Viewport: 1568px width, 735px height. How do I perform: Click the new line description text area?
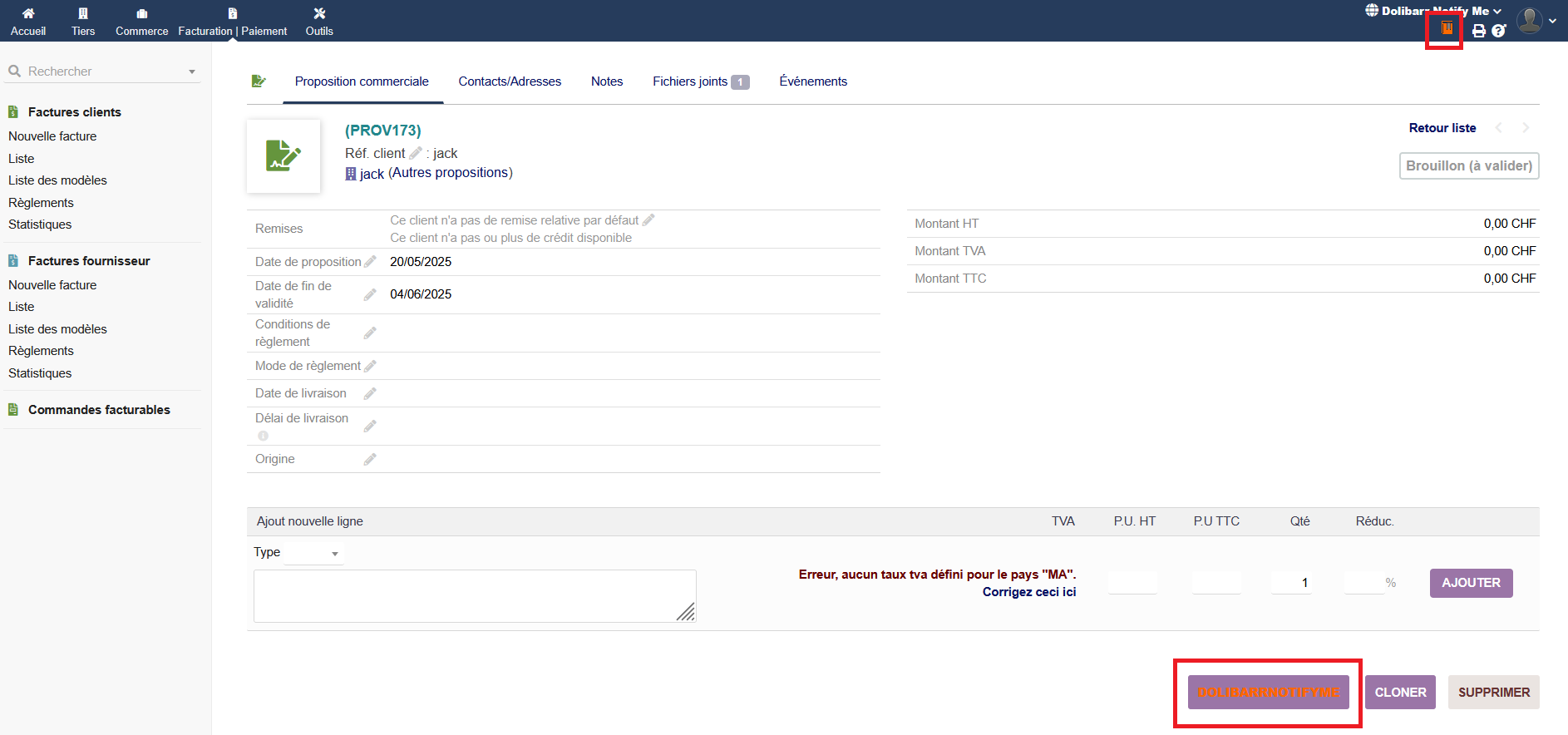474,595
